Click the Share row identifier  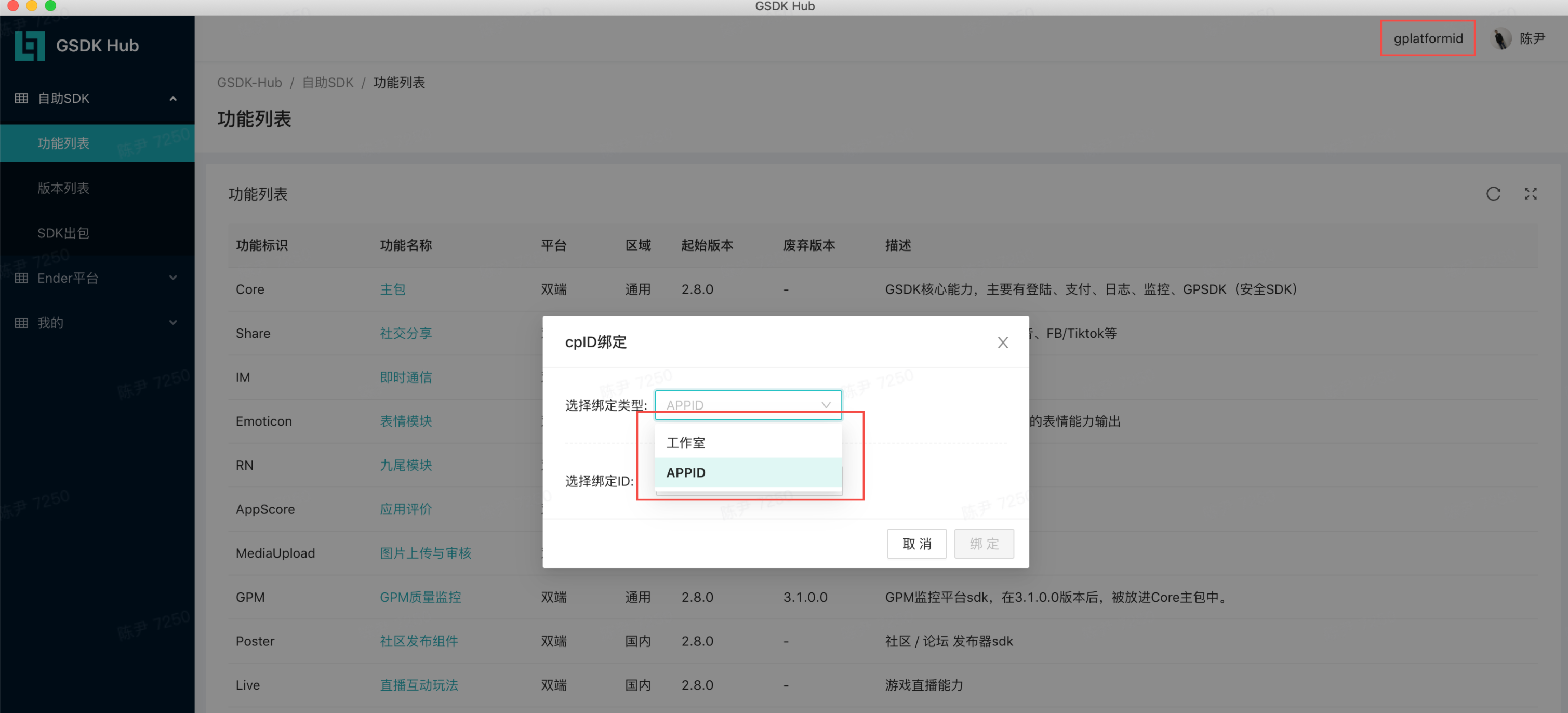click(253, 333)
